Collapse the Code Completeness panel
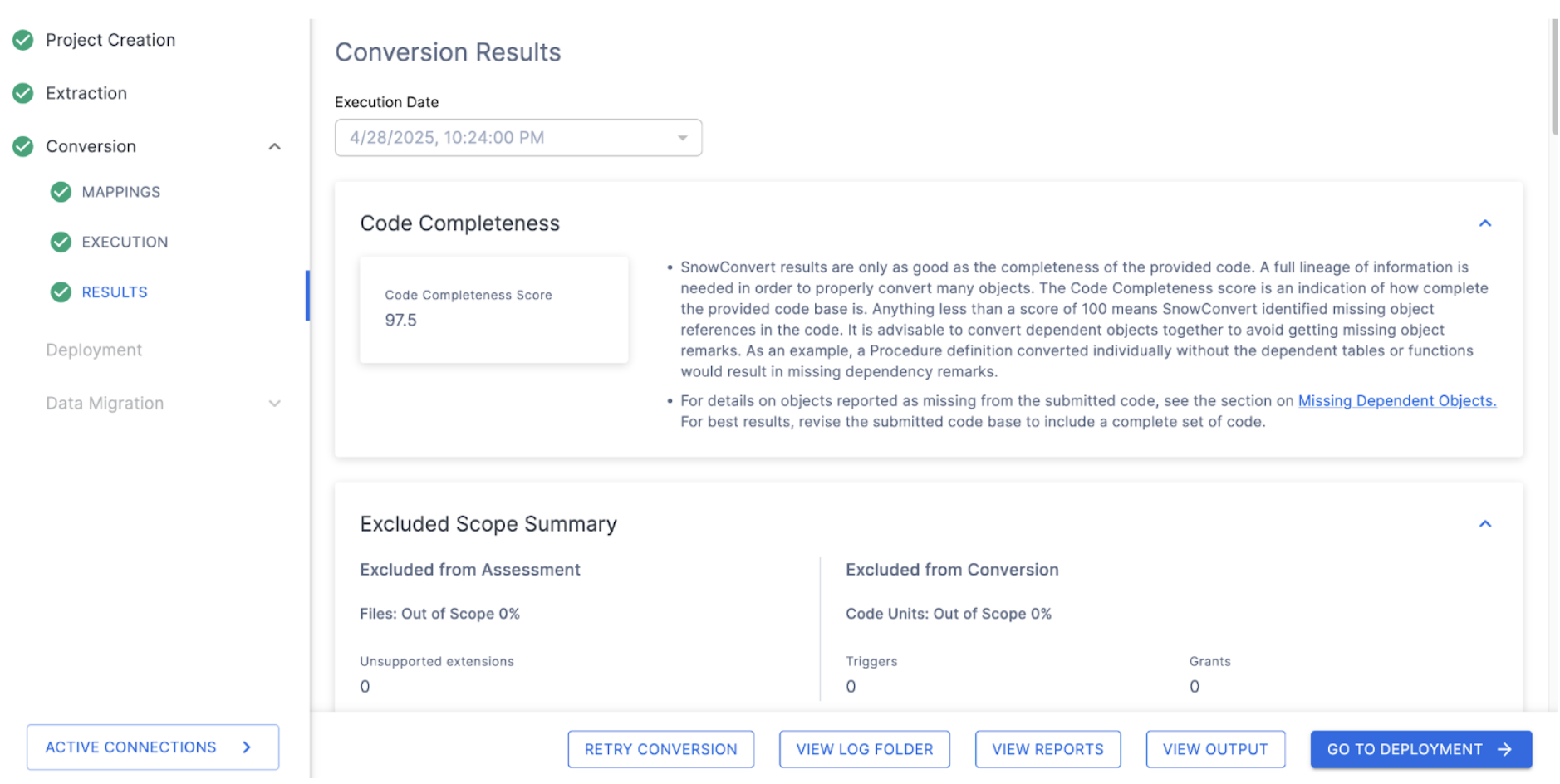 (x=1485, y=223)
